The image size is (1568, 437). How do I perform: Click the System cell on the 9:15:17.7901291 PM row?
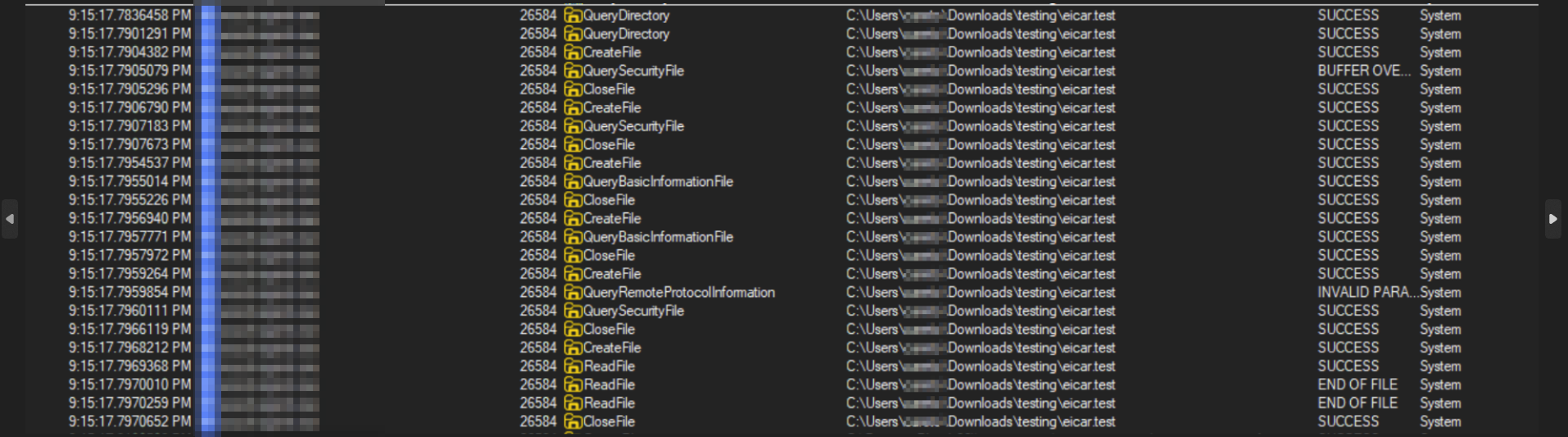click(1439, 34)
